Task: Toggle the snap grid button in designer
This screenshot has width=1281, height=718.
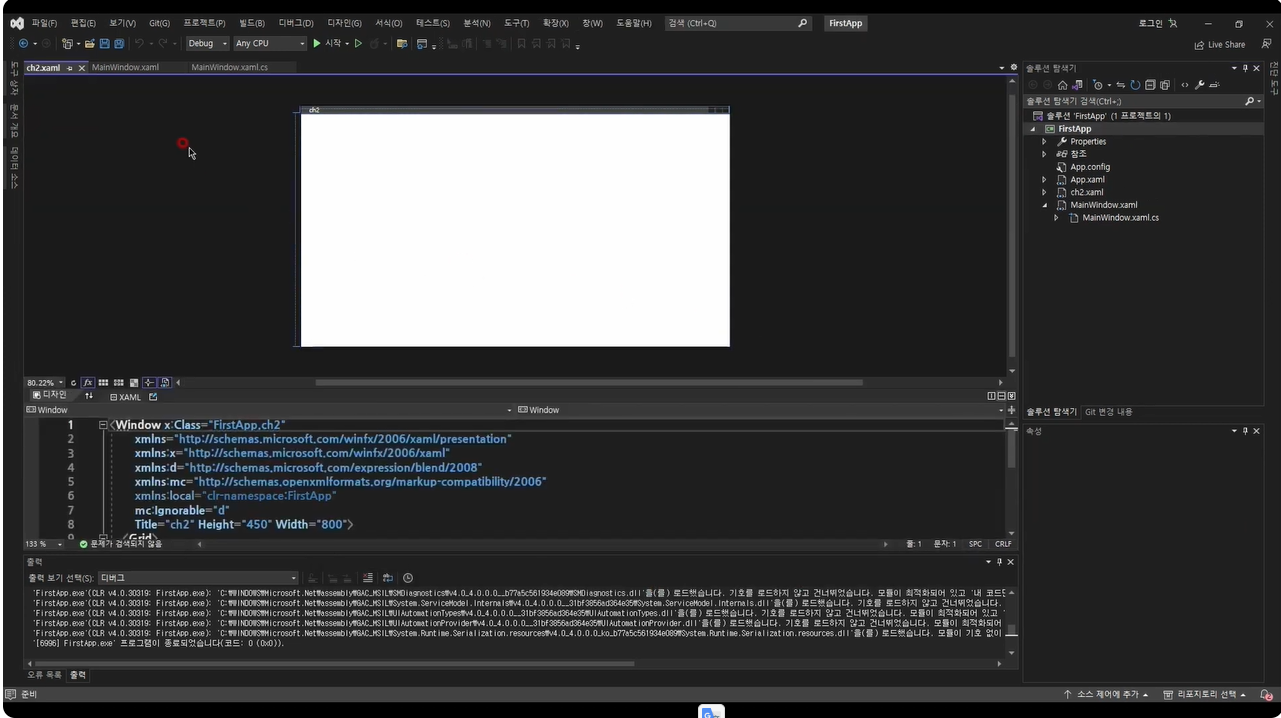Action: pyautogui.click(x=103, y=383)
